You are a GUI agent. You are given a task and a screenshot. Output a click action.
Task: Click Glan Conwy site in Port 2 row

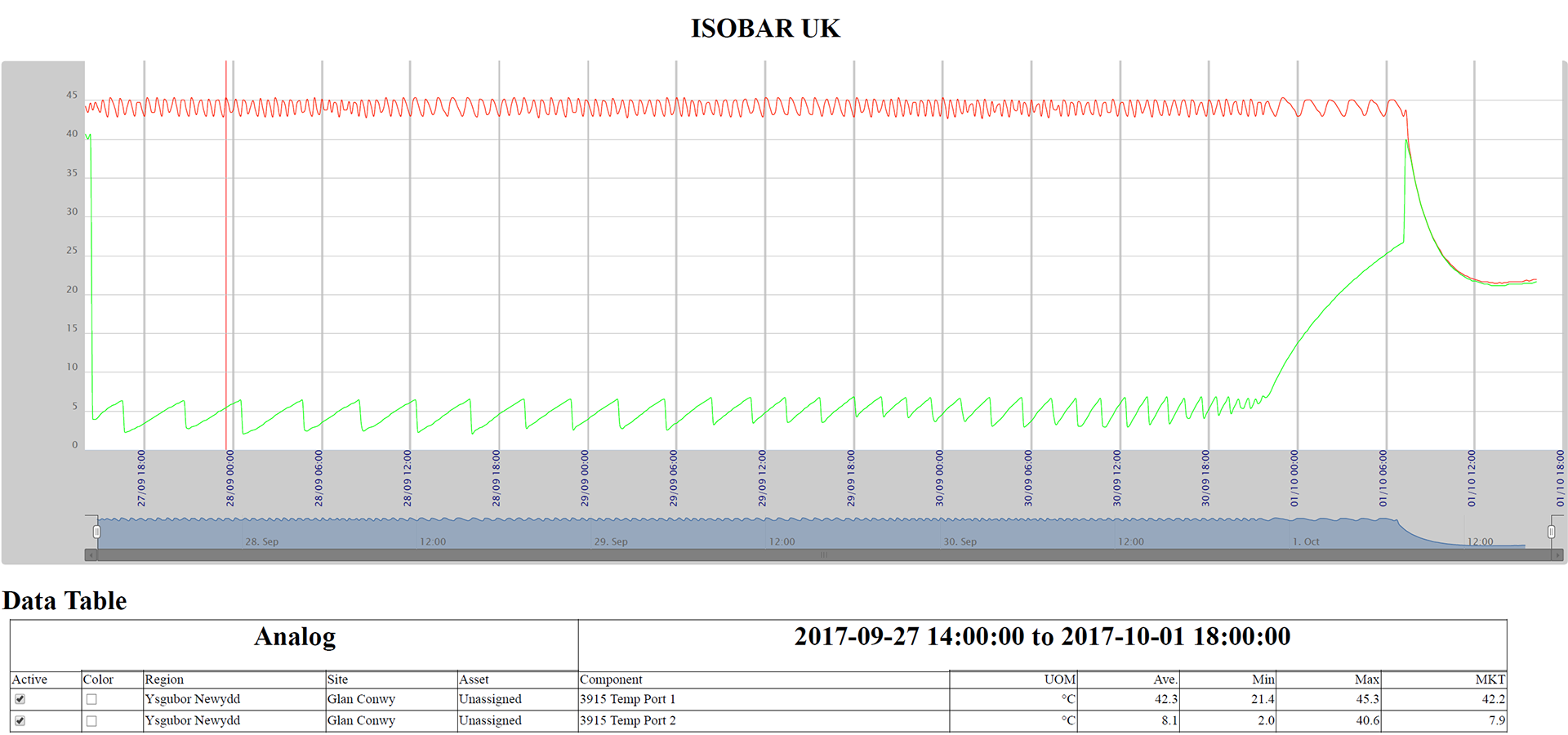(x=361, y=720)
